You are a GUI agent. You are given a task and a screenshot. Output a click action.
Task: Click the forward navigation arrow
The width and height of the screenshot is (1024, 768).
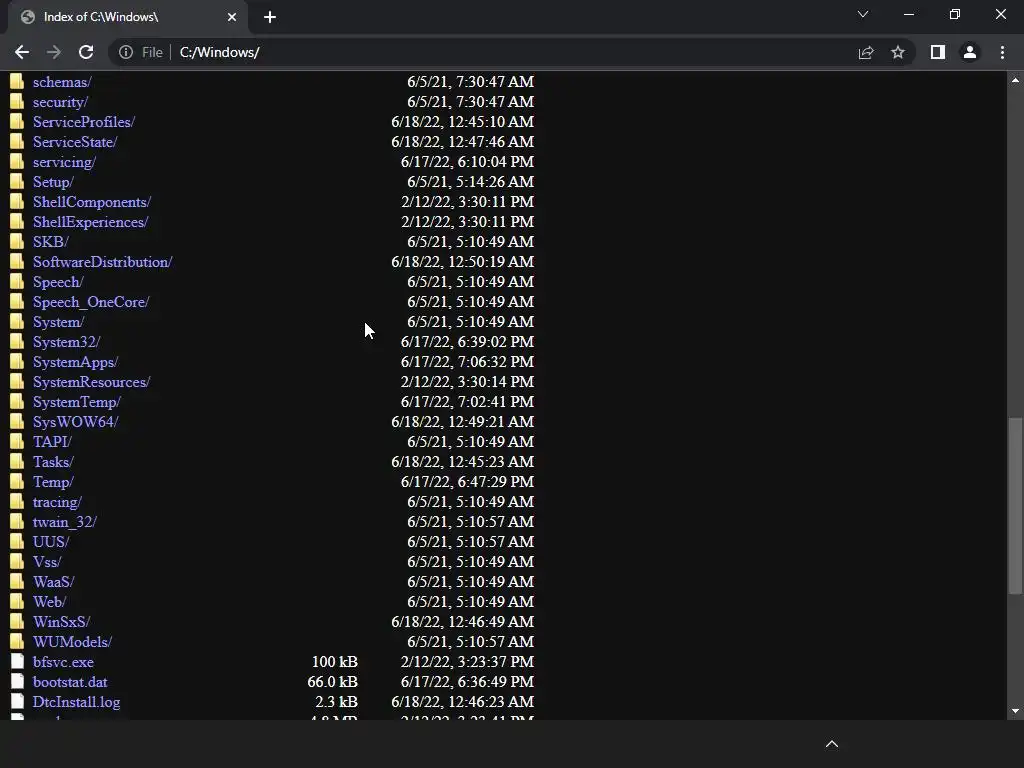(x=54, y=52)
